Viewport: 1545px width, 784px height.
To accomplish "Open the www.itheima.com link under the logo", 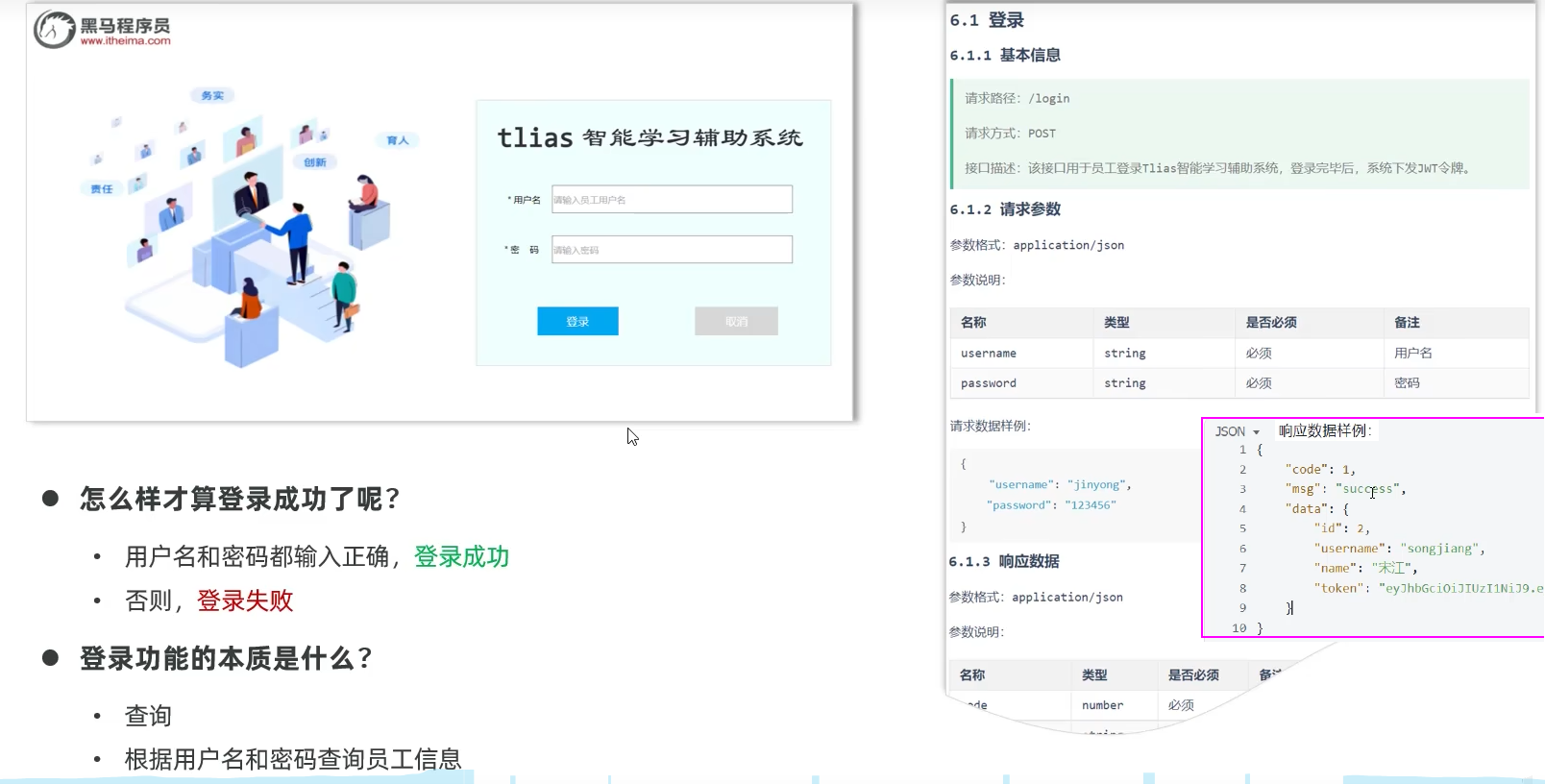I will point(125,41).
